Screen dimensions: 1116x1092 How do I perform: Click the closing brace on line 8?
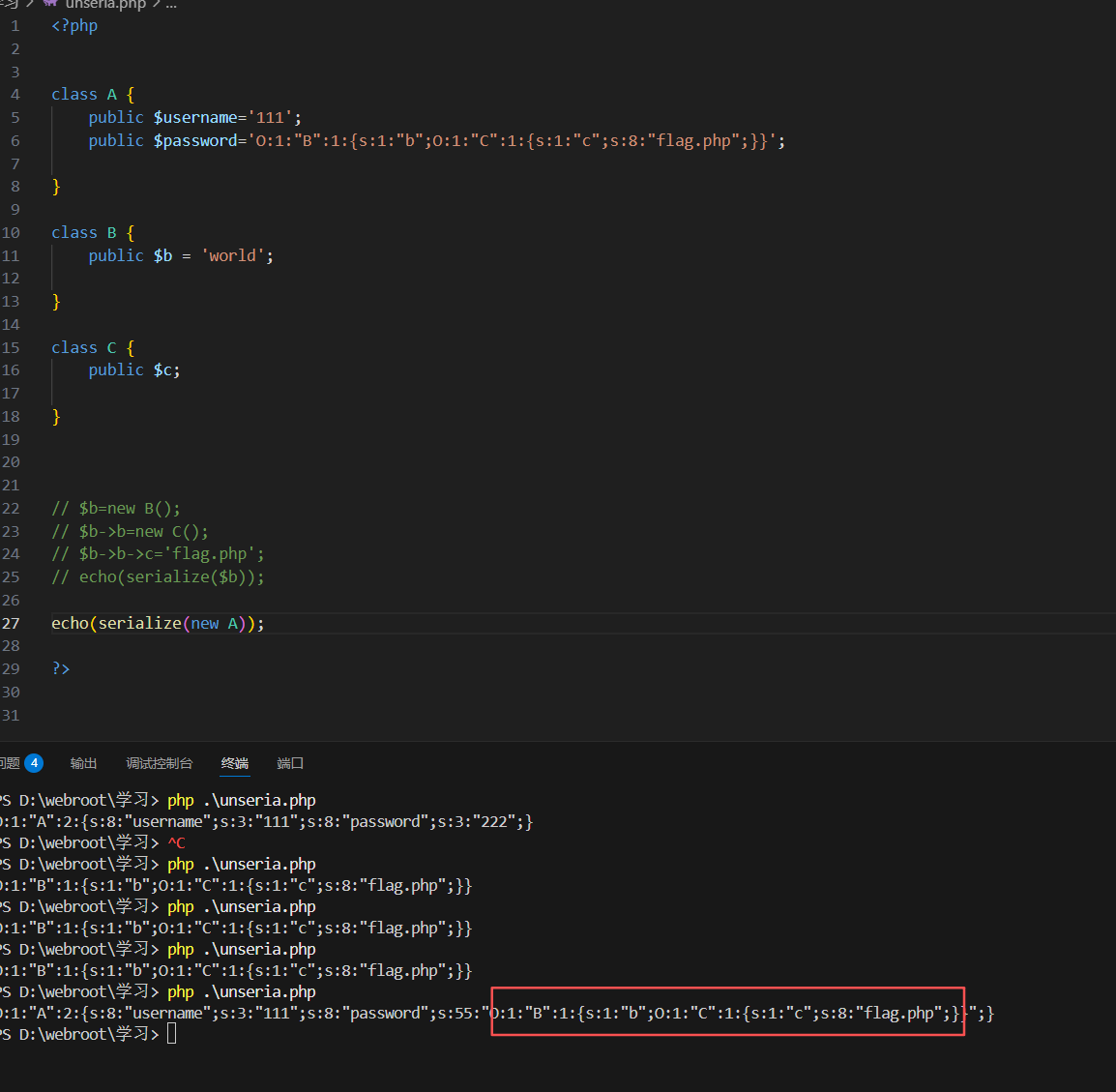56,187
